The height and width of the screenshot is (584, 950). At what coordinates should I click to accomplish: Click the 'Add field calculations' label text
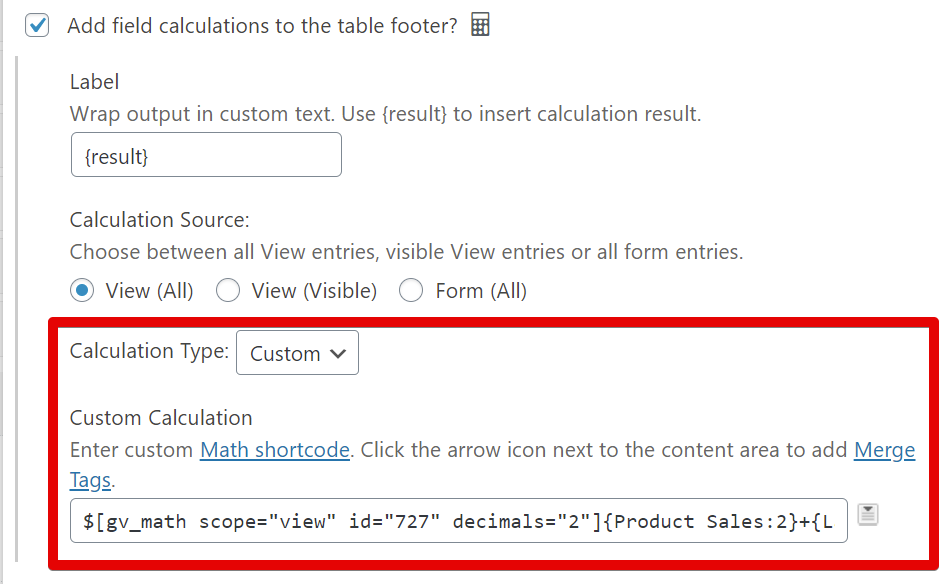click(262, 26)
